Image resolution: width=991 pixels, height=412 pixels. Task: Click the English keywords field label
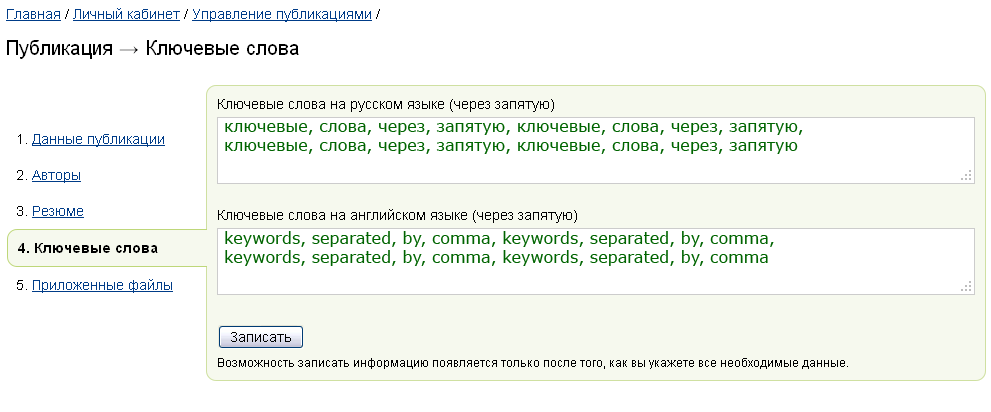point(397,215)
